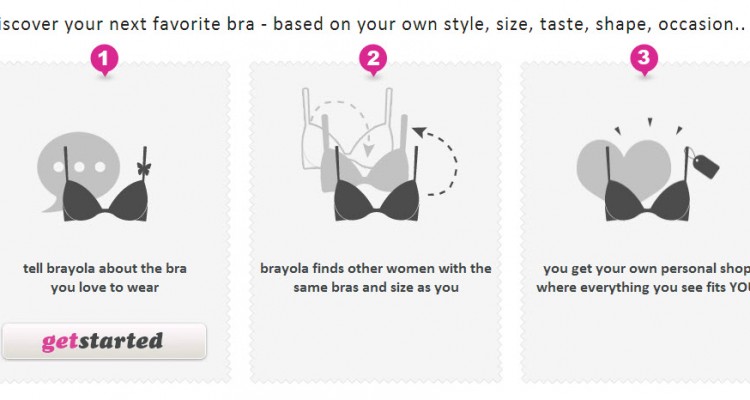750x400 pixels.
Task: Click the getstarted button
Action: (103, 341)
